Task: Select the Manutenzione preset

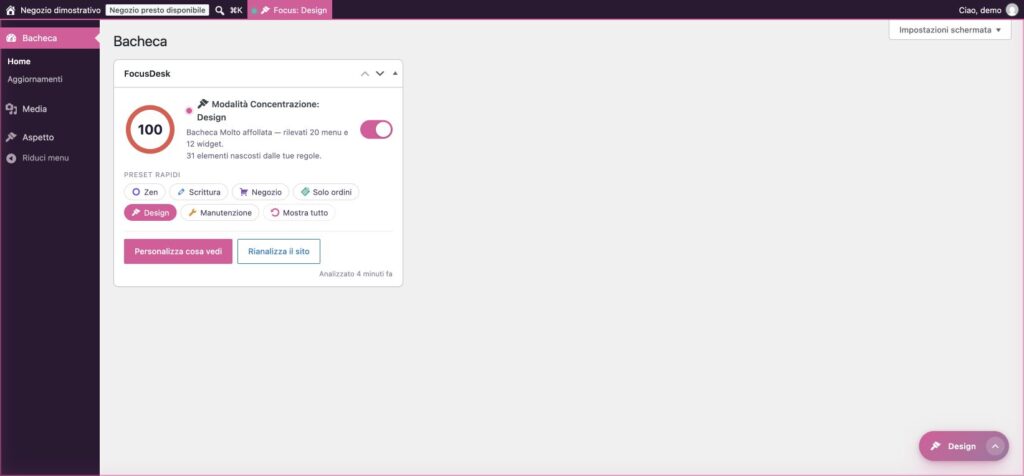Action: coord(220,213)
